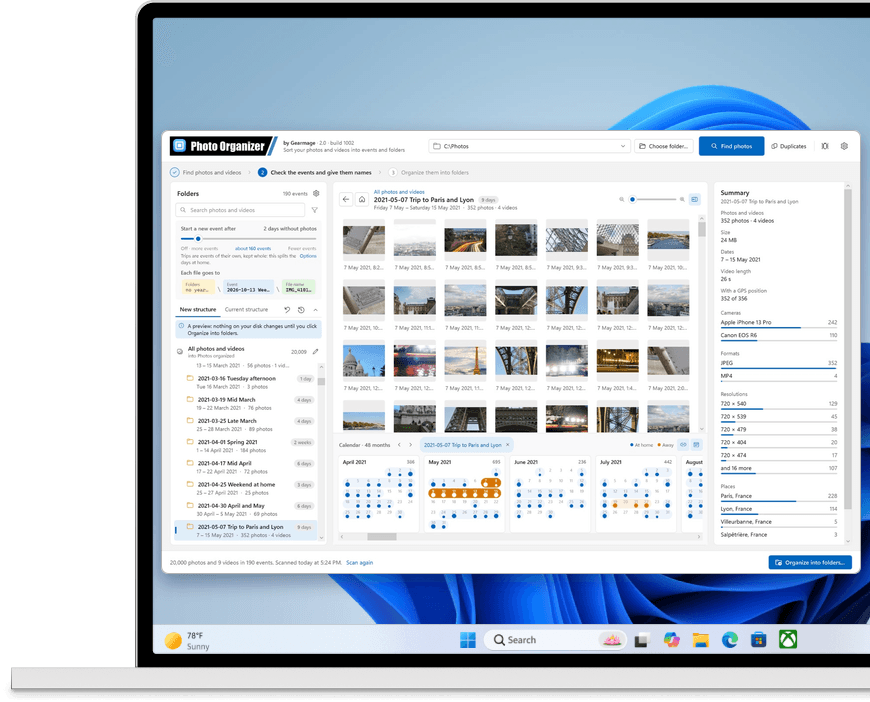Open Task View on the taskbar
The width and height of the screenshot is (870, 702).
coord(643,640)
